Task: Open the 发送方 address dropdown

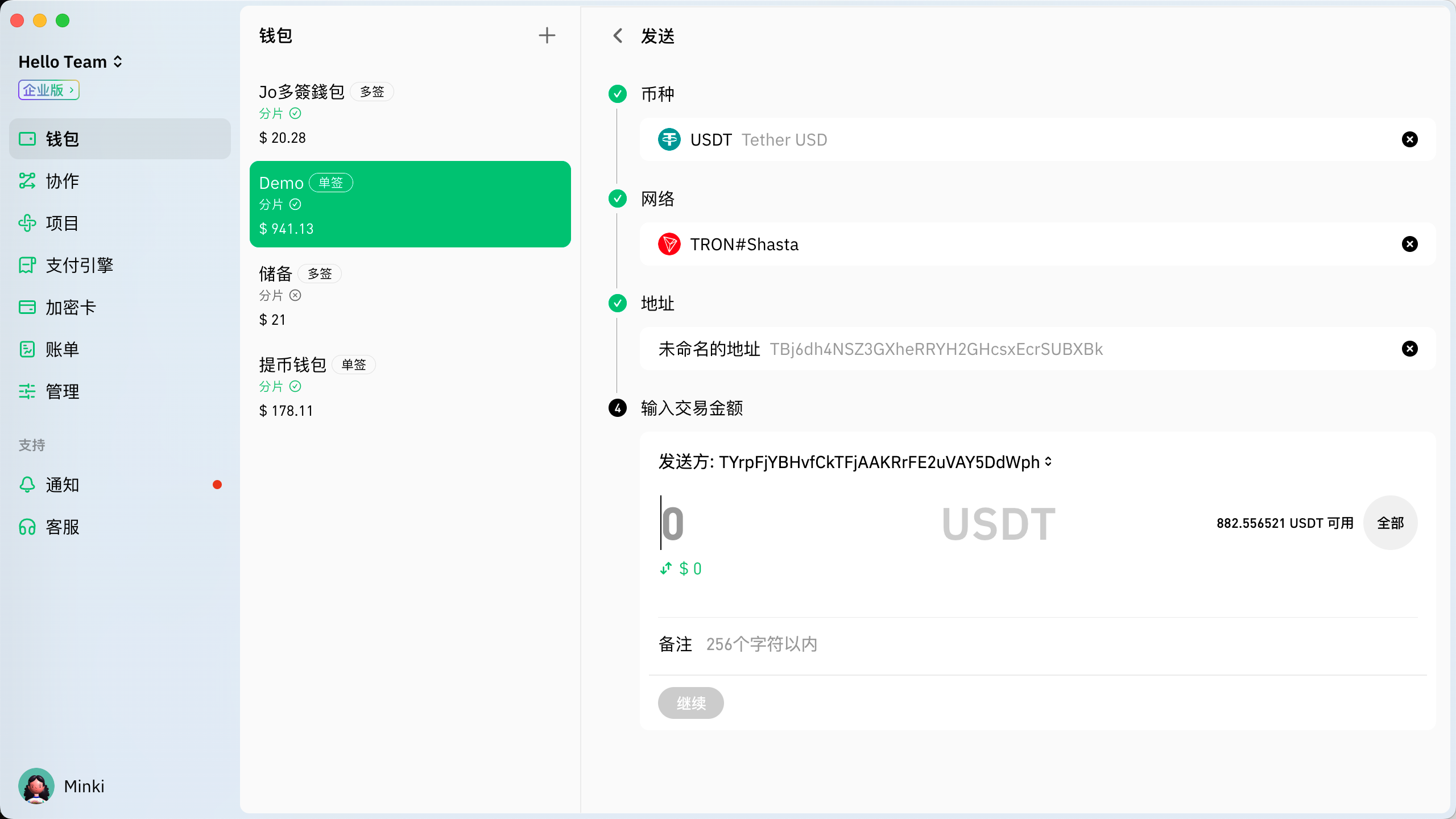Action: coord(1048,462)
